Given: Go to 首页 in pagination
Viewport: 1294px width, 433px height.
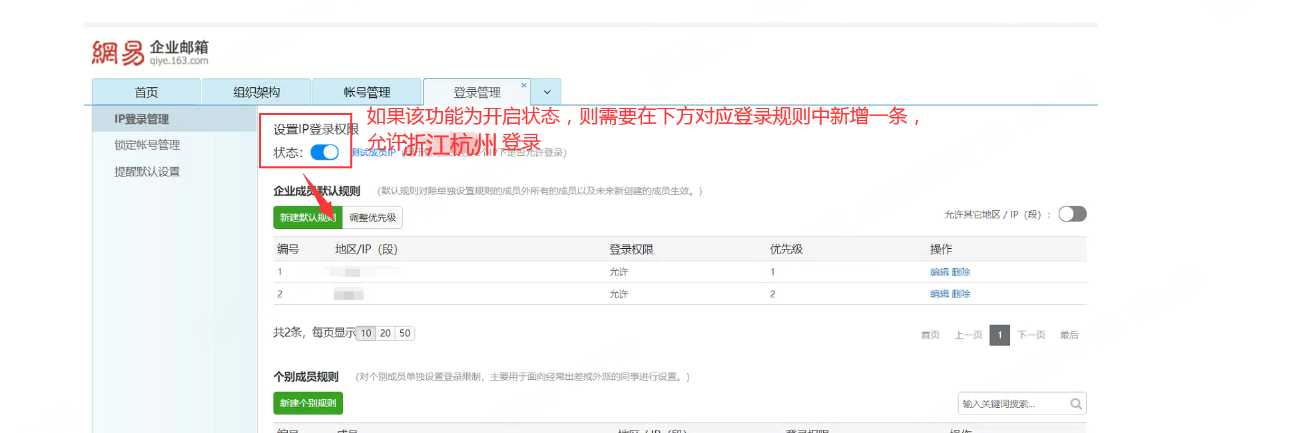Looking at the screenshot, I should click(x=930, y=335).
